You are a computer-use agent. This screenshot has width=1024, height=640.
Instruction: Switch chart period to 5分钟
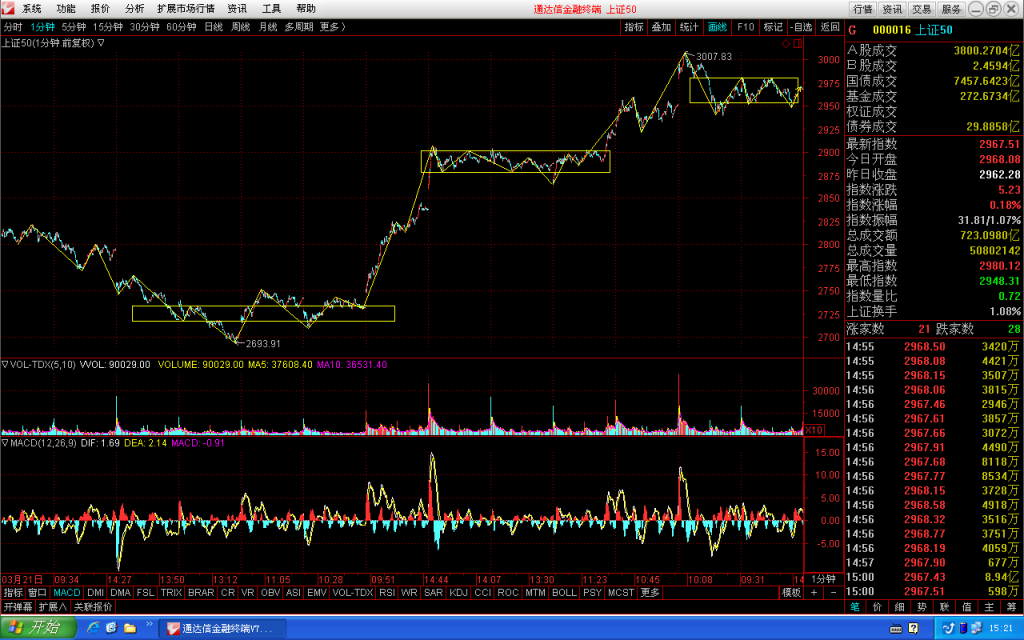(x=74, y=27)
